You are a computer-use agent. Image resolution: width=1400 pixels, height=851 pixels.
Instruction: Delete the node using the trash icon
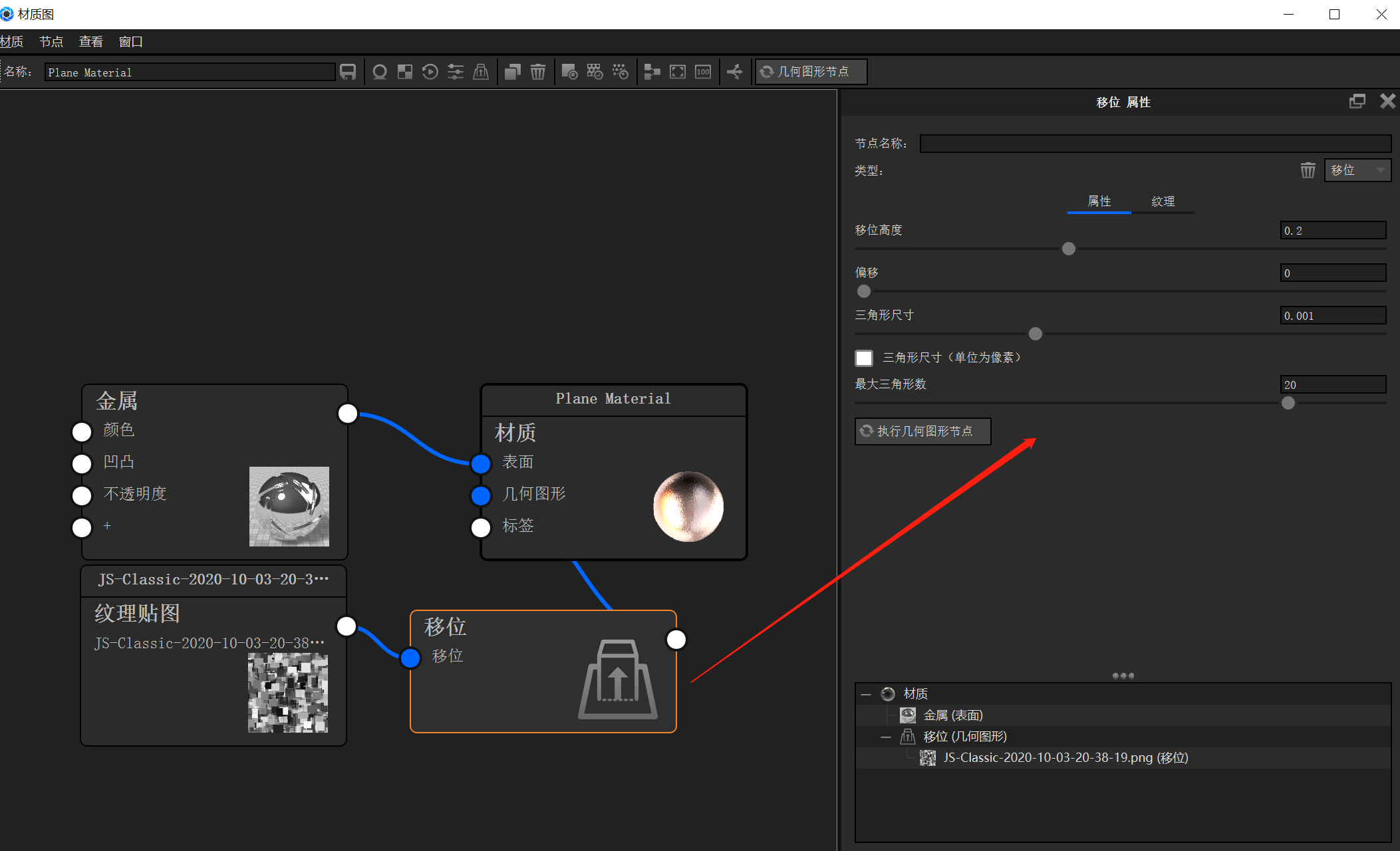pyautogui.click(x=538, y=71)
